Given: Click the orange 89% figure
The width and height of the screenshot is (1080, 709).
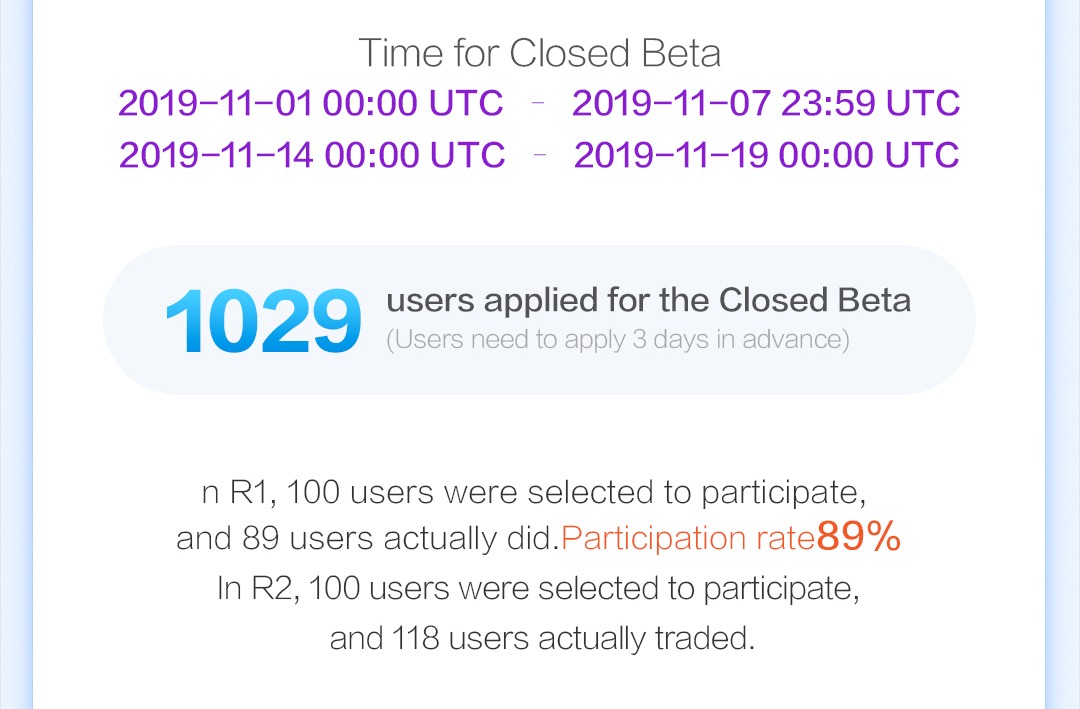Looking at the screenshot, I should coord(858,537).
